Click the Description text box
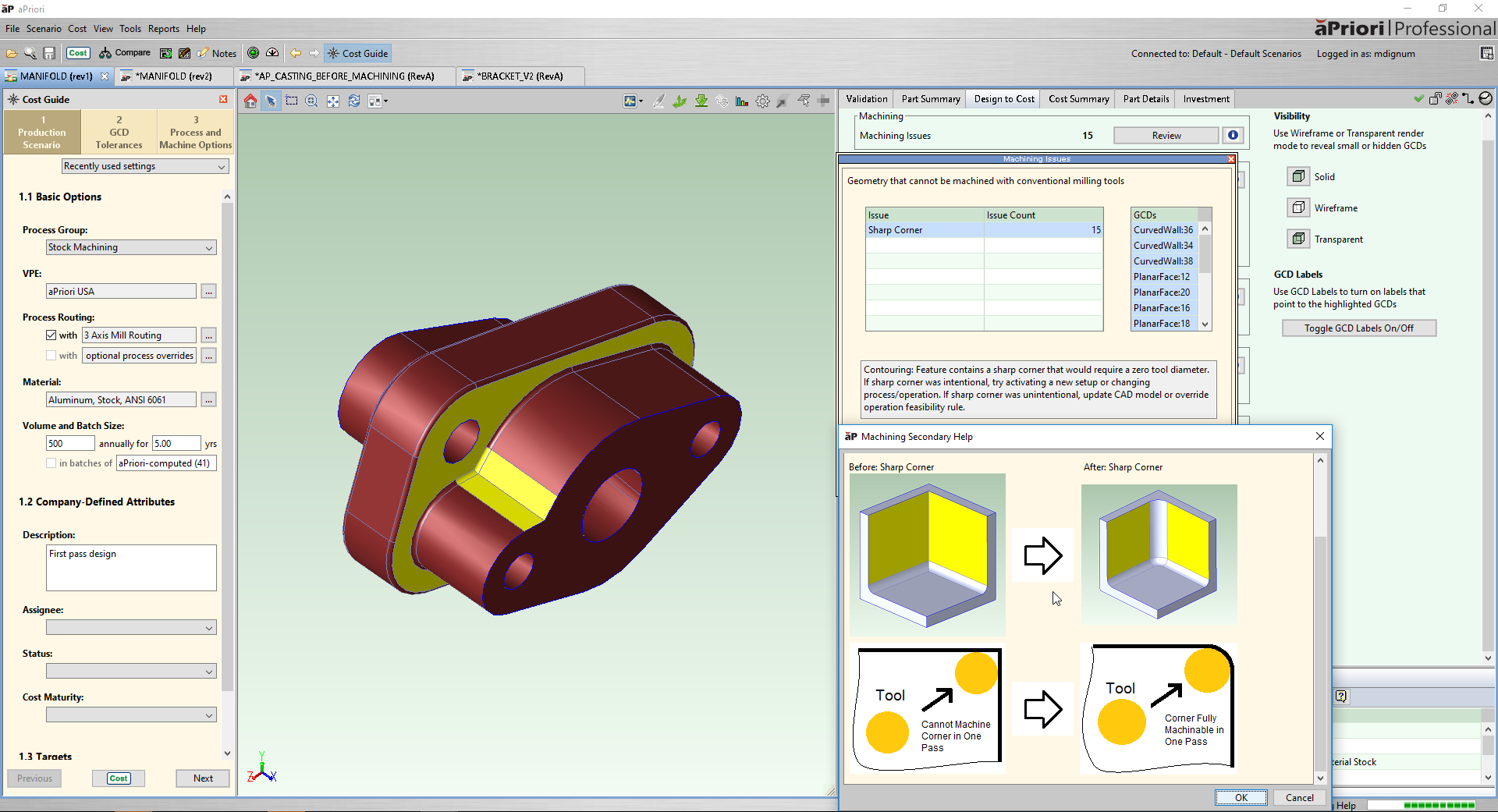 131,568
